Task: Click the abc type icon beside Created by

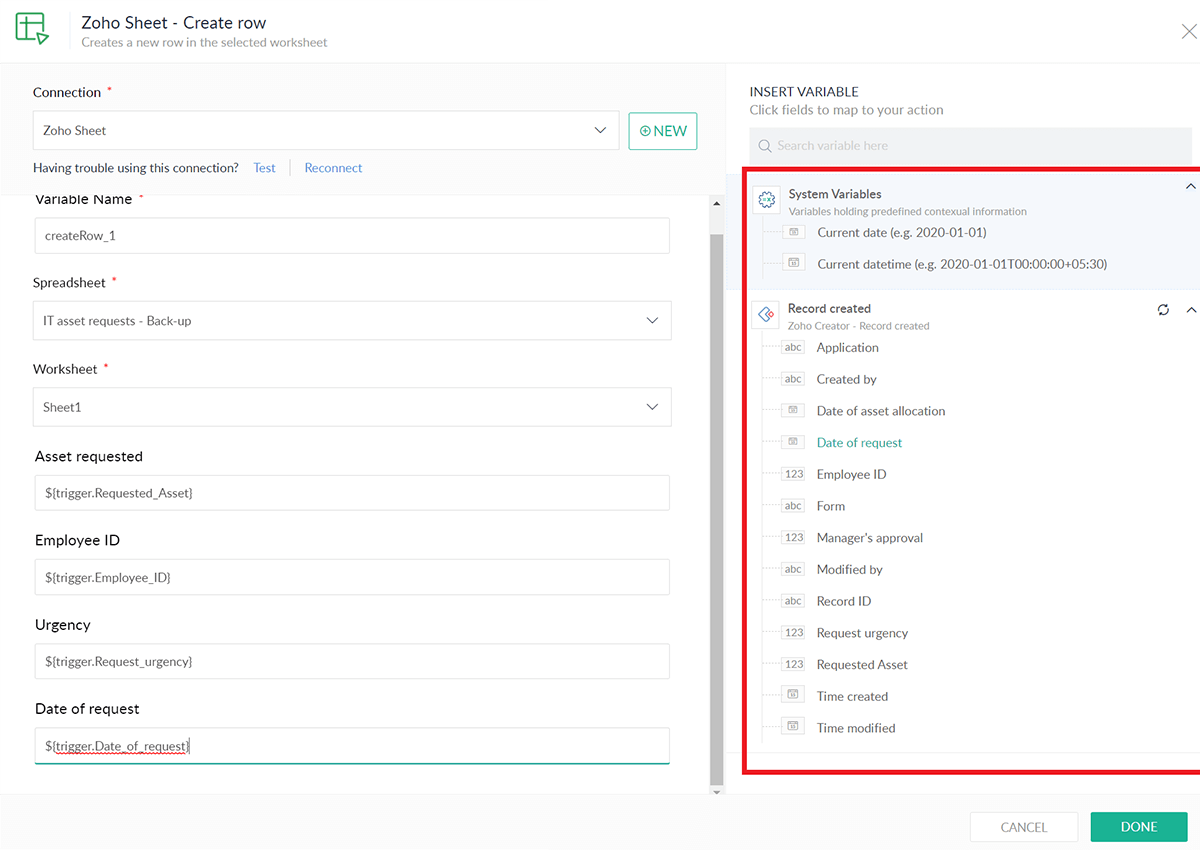Action: pyautogui.click(x=793, y=379)
